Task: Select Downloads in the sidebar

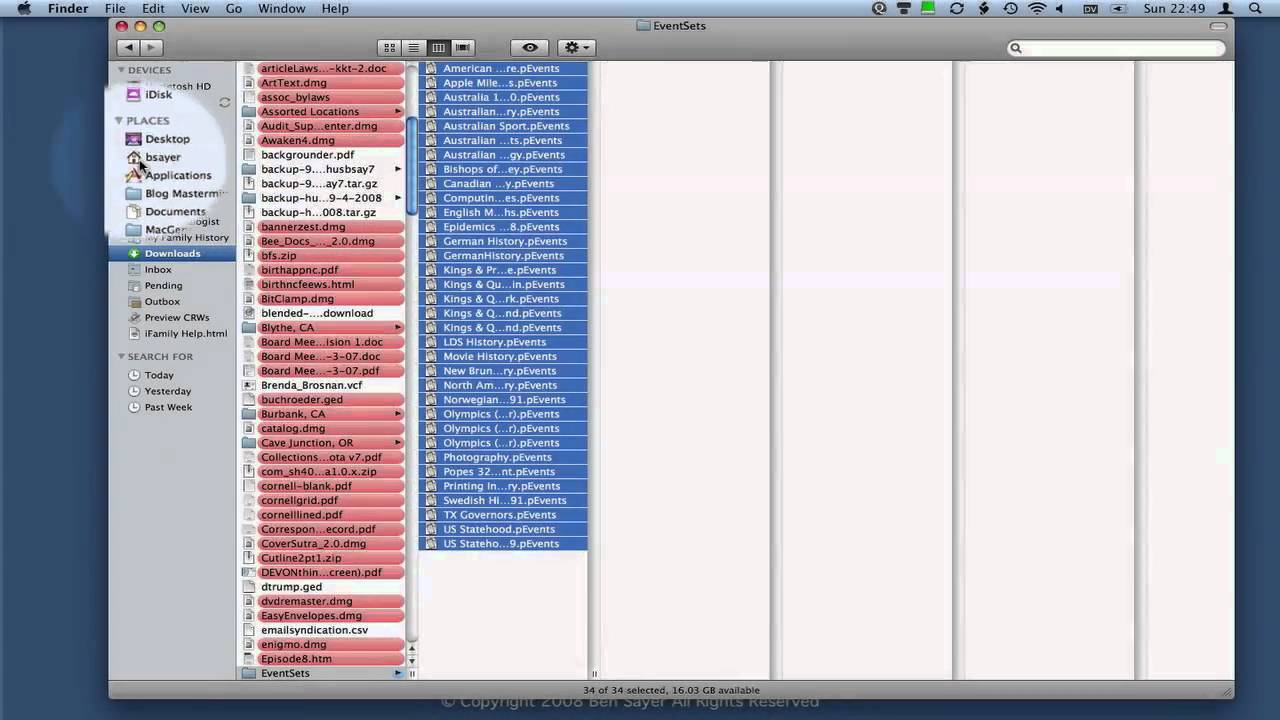Action: pyautogui.click(x=171, y=253)
